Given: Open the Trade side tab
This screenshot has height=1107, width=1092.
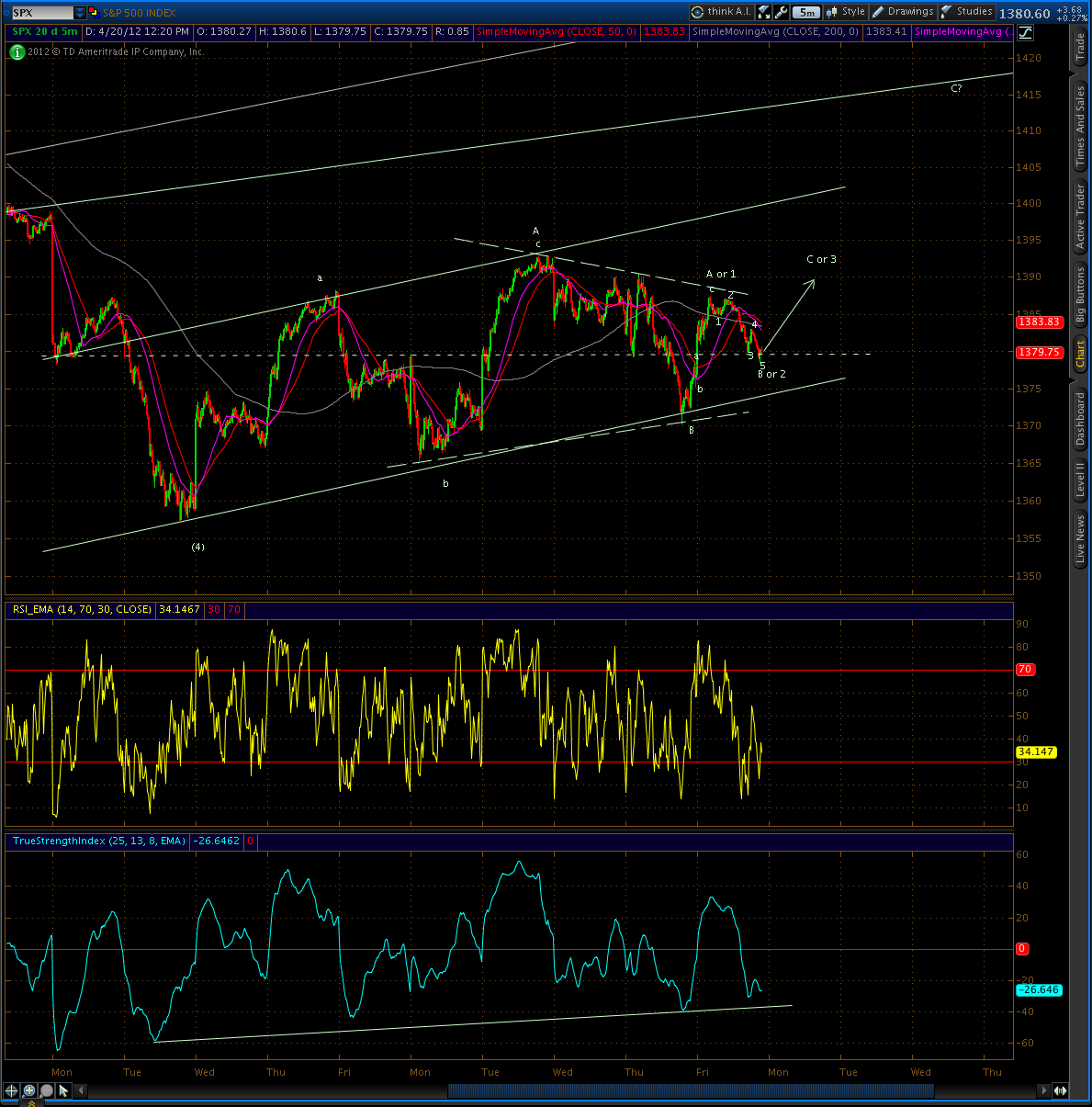Looking at the screenshot, I should [x=1081, y=49].
